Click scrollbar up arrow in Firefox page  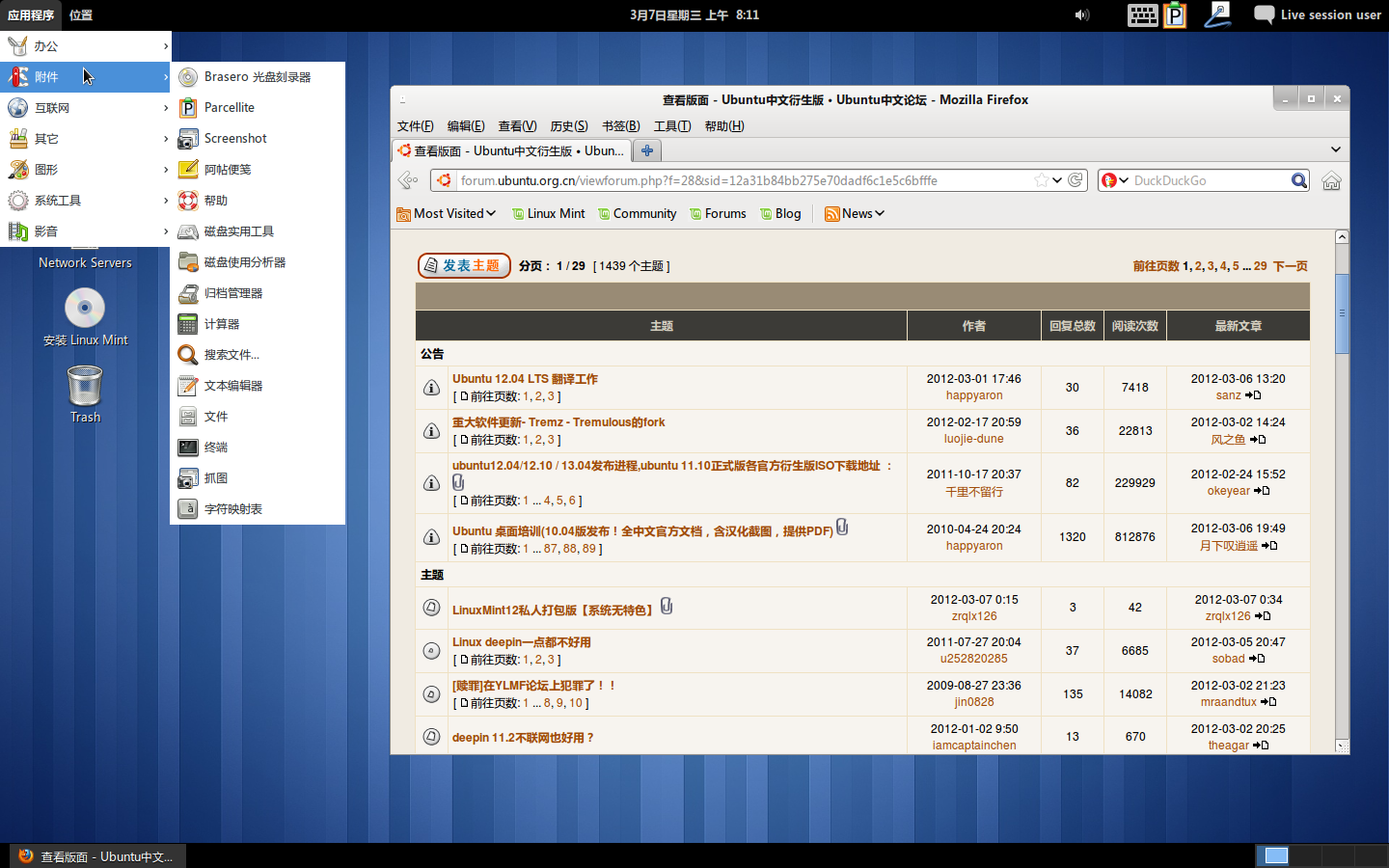pos(1342,236)
